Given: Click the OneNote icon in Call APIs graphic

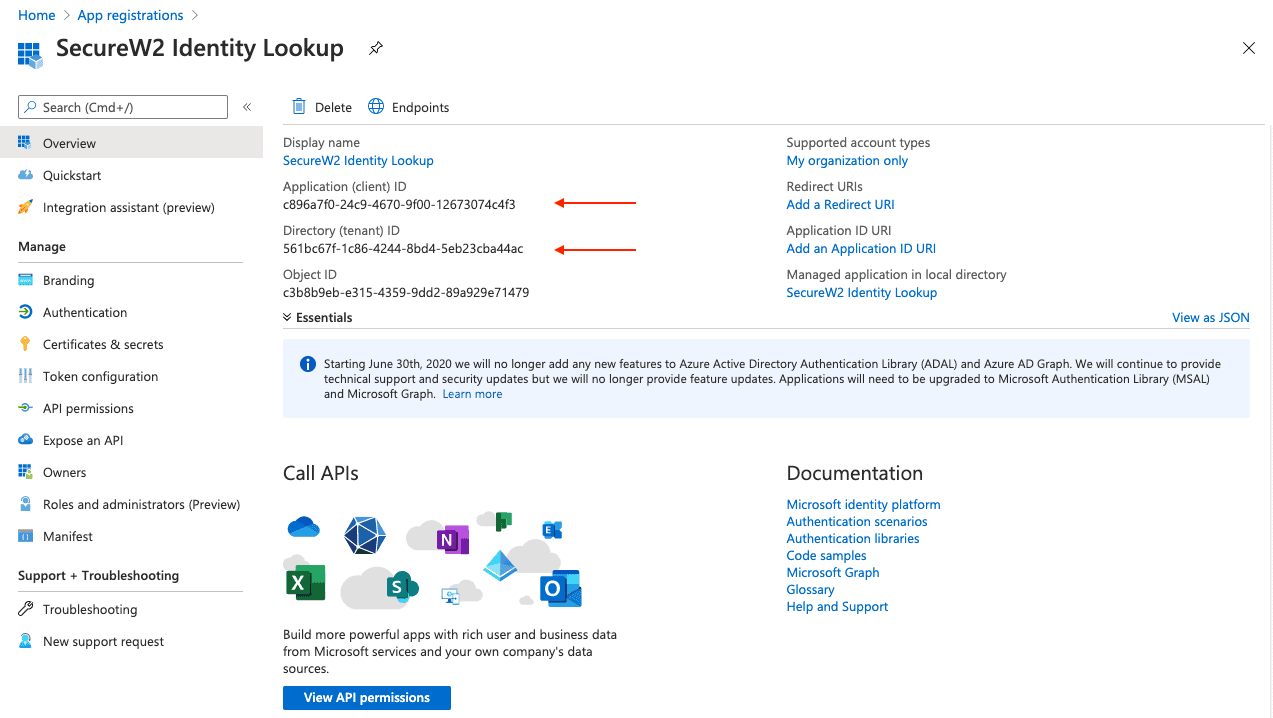Looking at the screenshot, I should [x=452, y=539].
